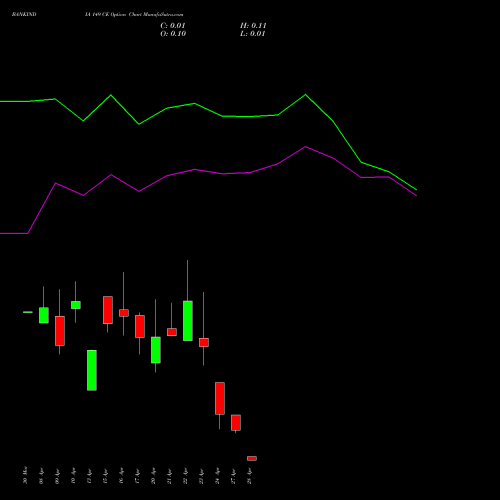Click the red candle for 15 Apr

click(108, 310)
